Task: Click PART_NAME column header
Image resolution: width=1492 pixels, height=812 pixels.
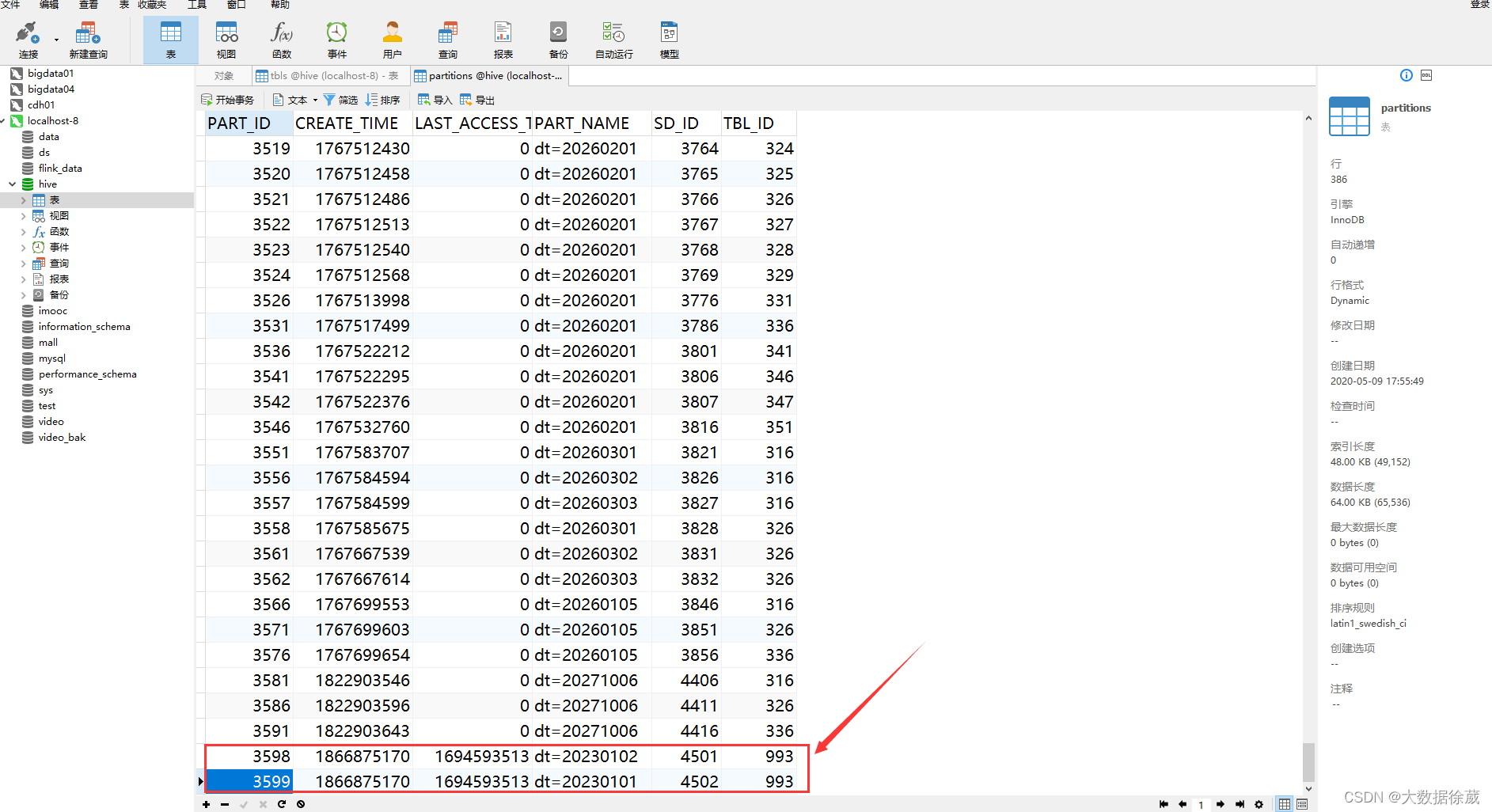Action: (591, 123)
